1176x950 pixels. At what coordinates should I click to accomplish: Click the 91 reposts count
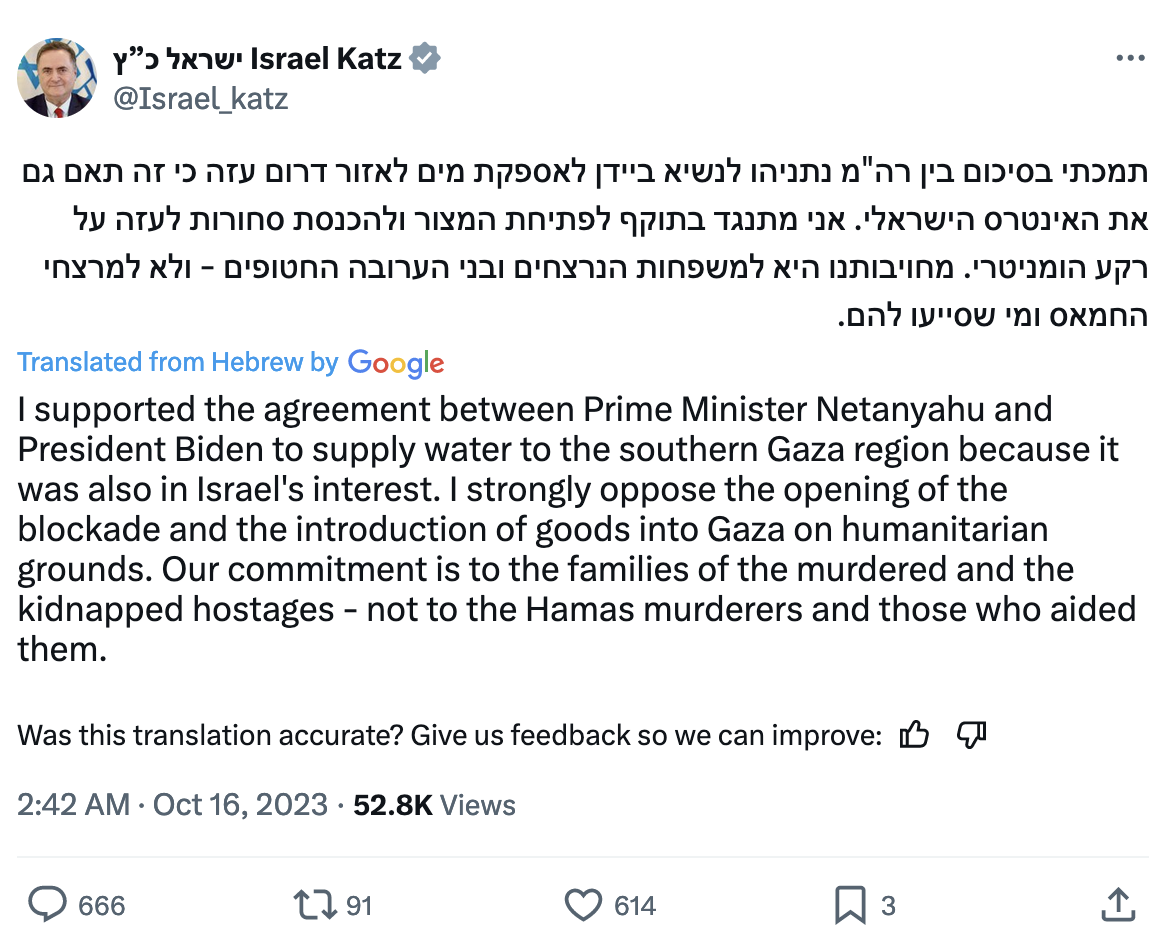tap(359, 906)
